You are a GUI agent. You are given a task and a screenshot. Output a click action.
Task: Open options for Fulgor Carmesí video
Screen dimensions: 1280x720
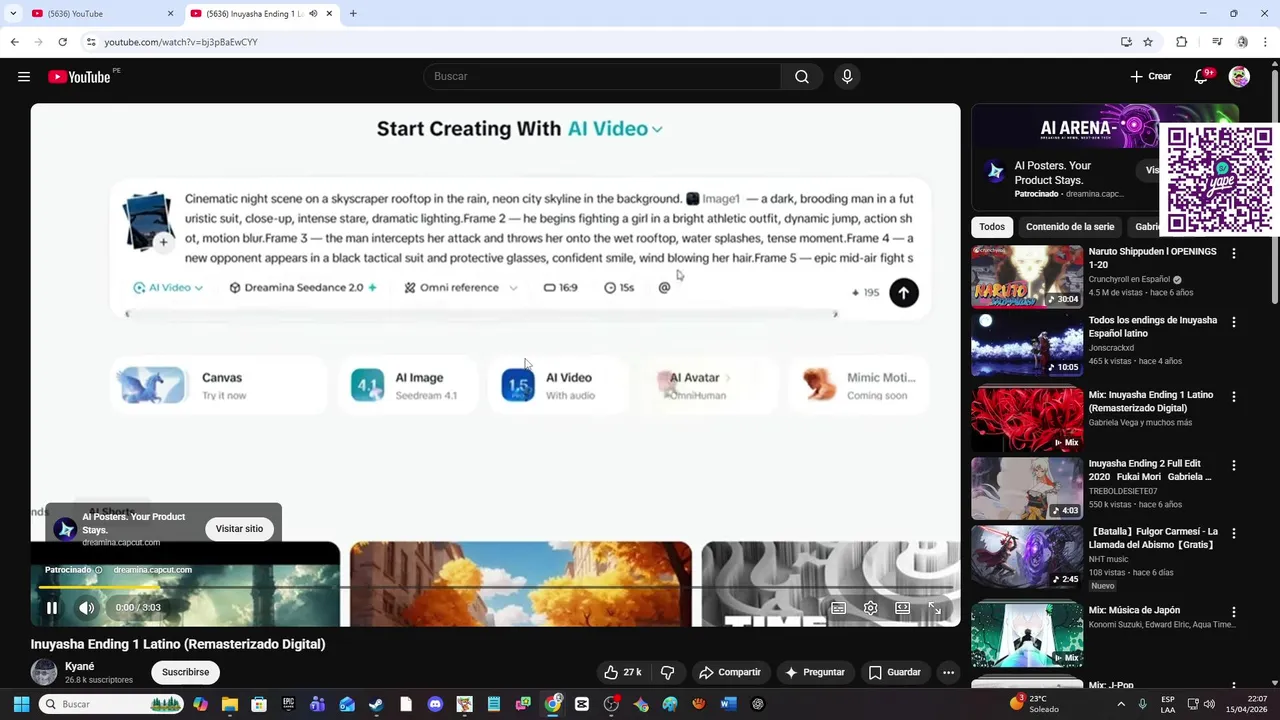[1233, 534]
